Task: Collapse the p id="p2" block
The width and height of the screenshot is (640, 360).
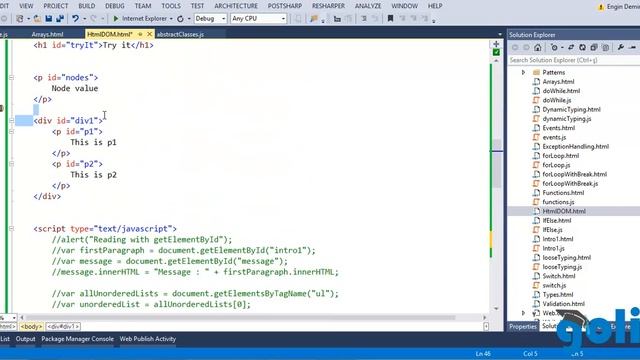Action: [x=11, y=164]
